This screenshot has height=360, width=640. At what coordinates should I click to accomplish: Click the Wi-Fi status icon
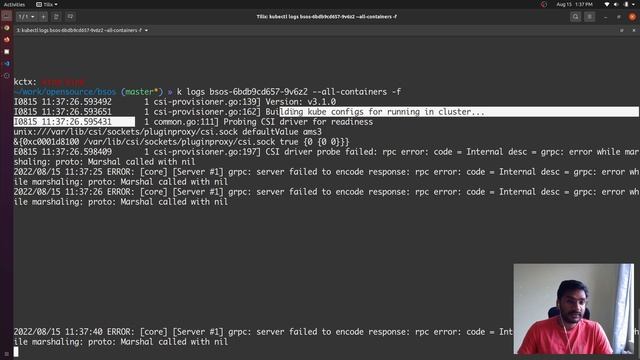[607, 4]
